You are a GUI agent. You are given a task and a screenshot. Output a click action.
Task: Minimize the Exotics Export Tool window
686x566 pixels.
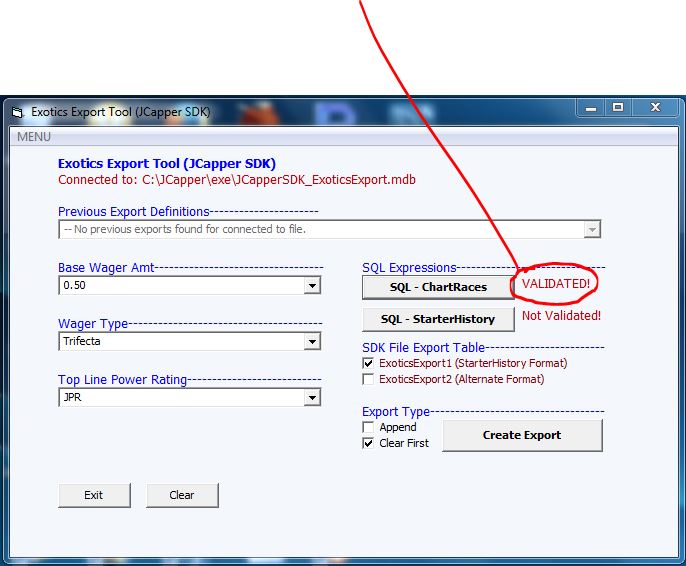[591, 108]
